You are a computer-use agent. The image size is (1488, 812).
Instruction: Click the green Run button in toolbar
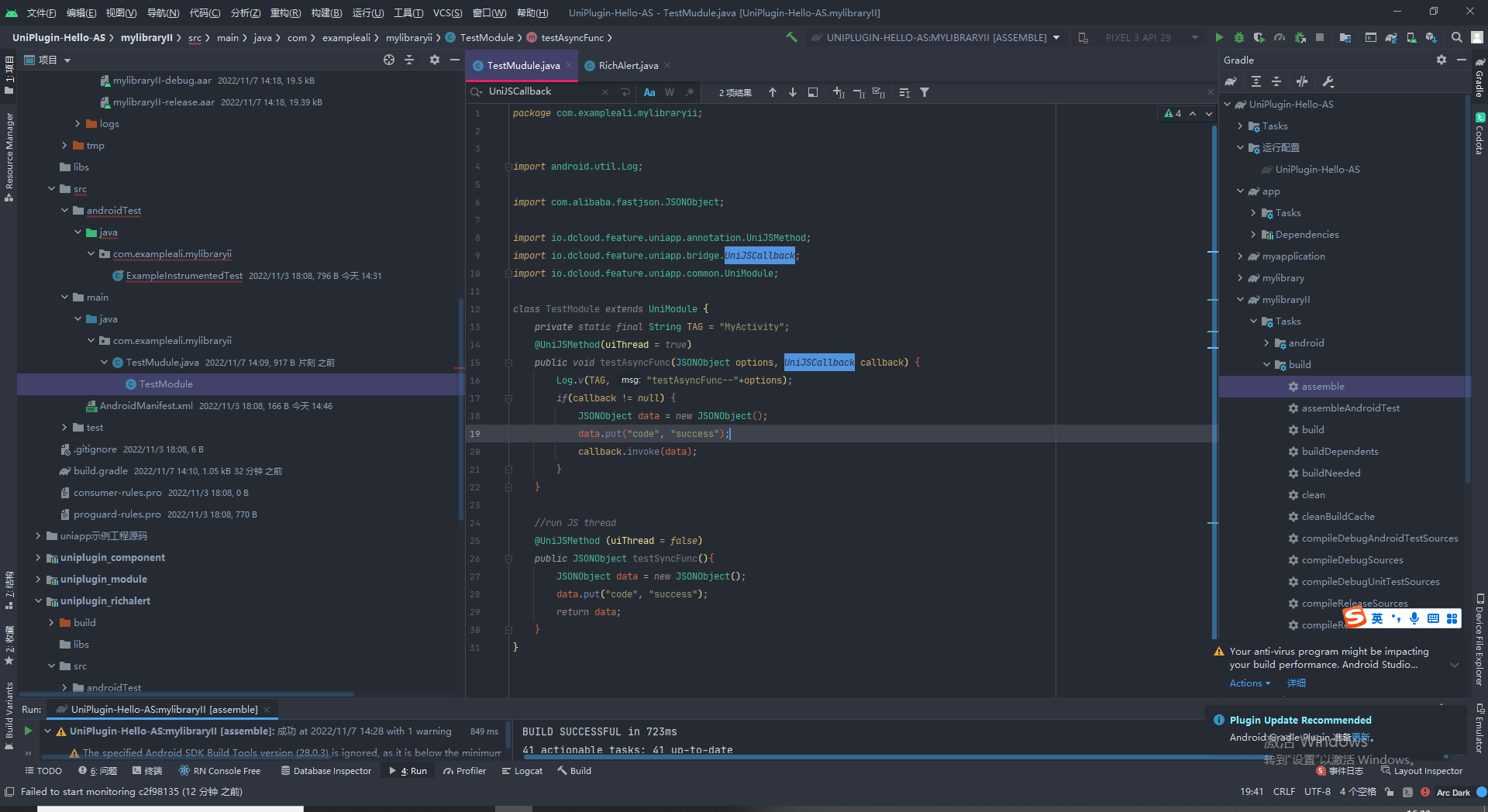1219,37
